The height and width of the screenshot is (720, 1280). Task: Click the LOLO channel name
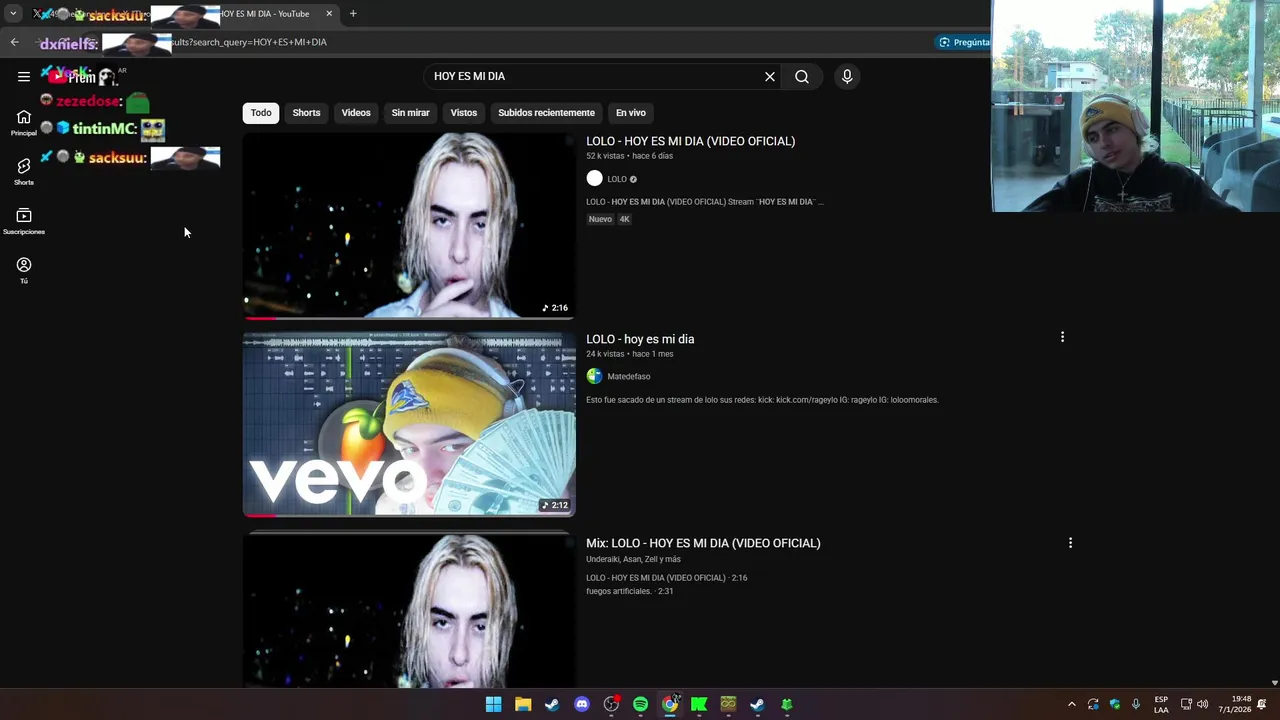(x=617, y=179)
